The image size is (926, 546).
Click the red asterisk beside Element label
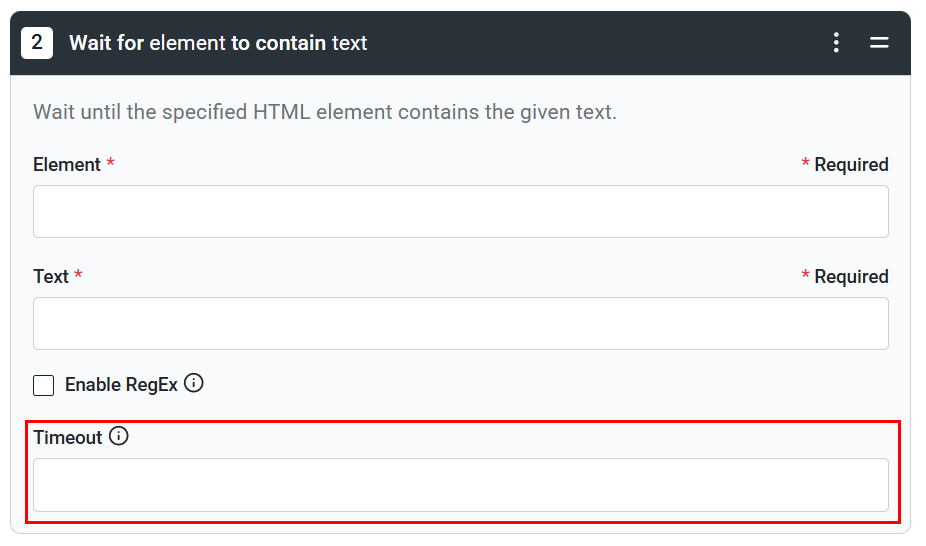(x=110, y=164)
